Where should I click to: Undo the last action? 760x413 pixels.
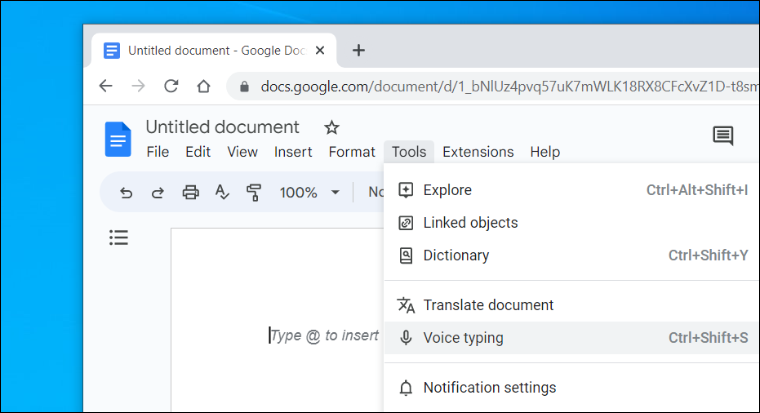[126, 192]
